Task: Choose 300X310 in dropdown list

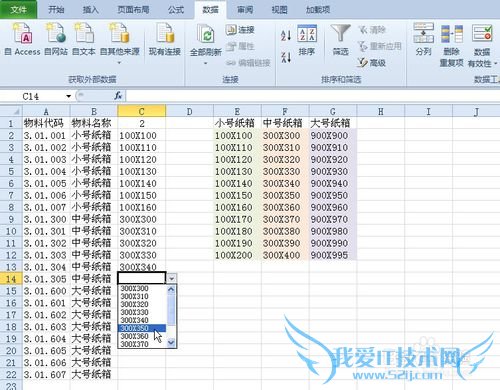Action: (142, 296)
